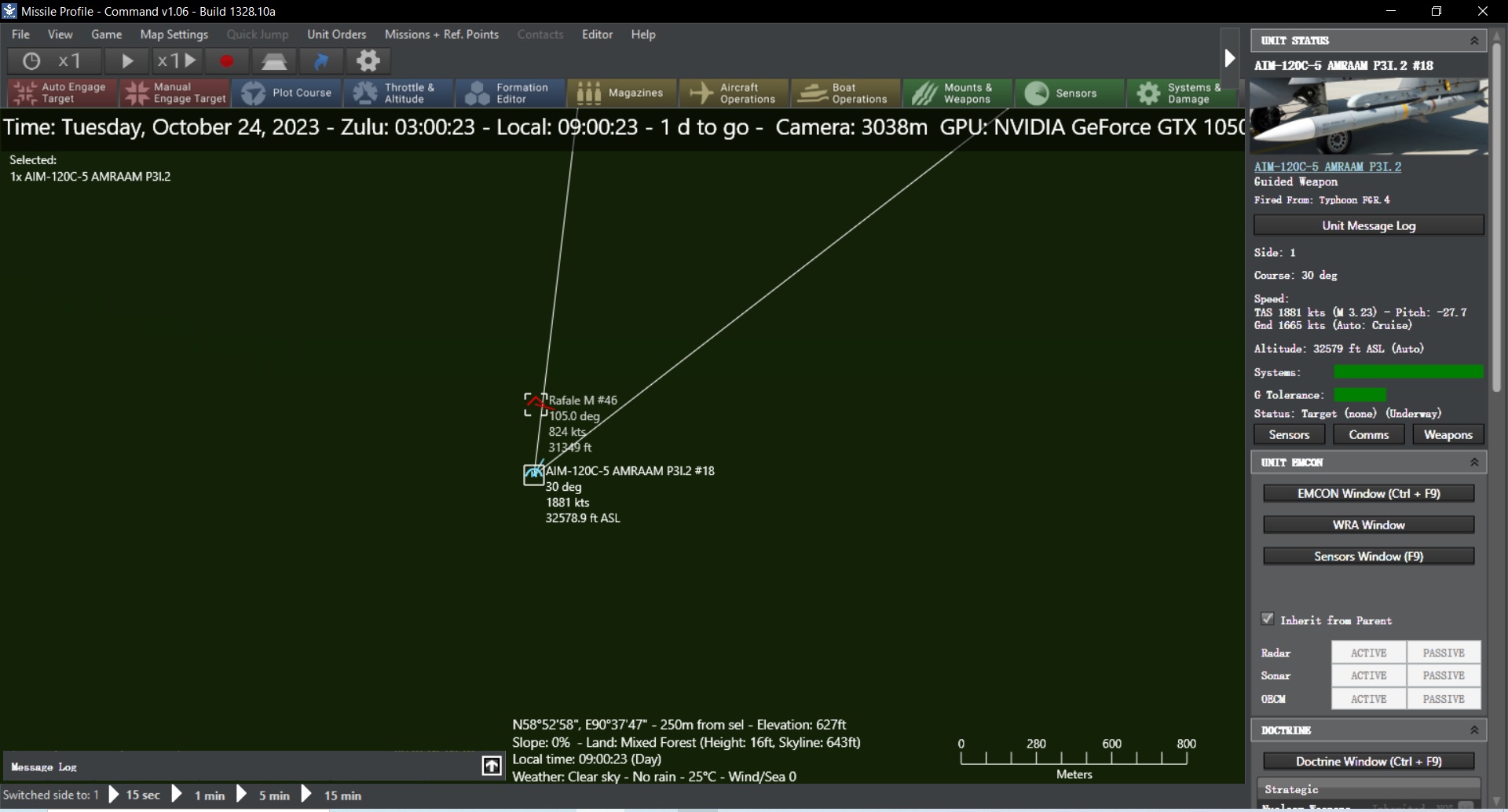Viewport: 1508px width, 812px height.
Task: Set Sonar to PASSIVE
Action: pos(1444,675)
